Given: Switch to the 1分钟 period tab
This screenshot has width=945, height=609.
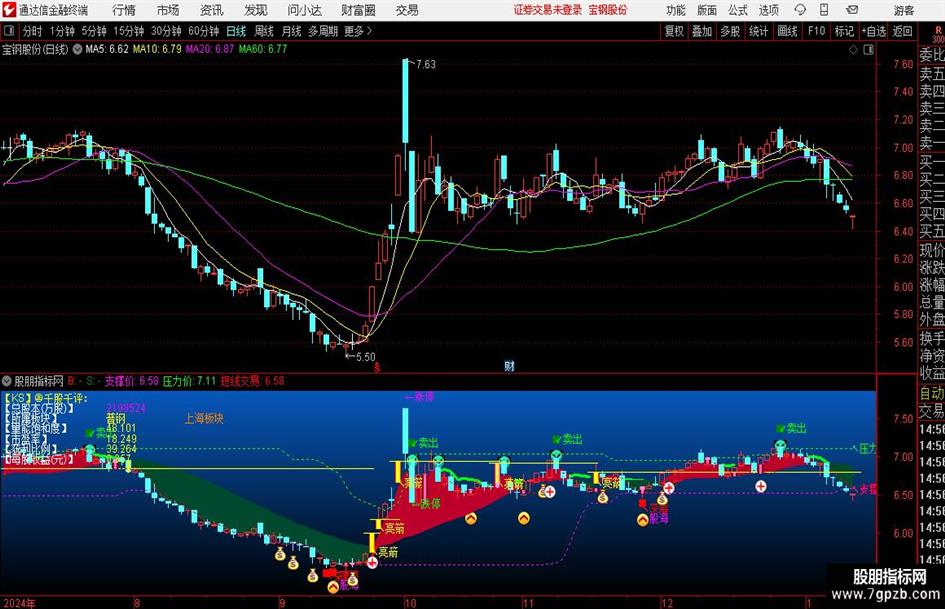Looking at the screenshot, I should pyautogui.click(x=62, y=31).
